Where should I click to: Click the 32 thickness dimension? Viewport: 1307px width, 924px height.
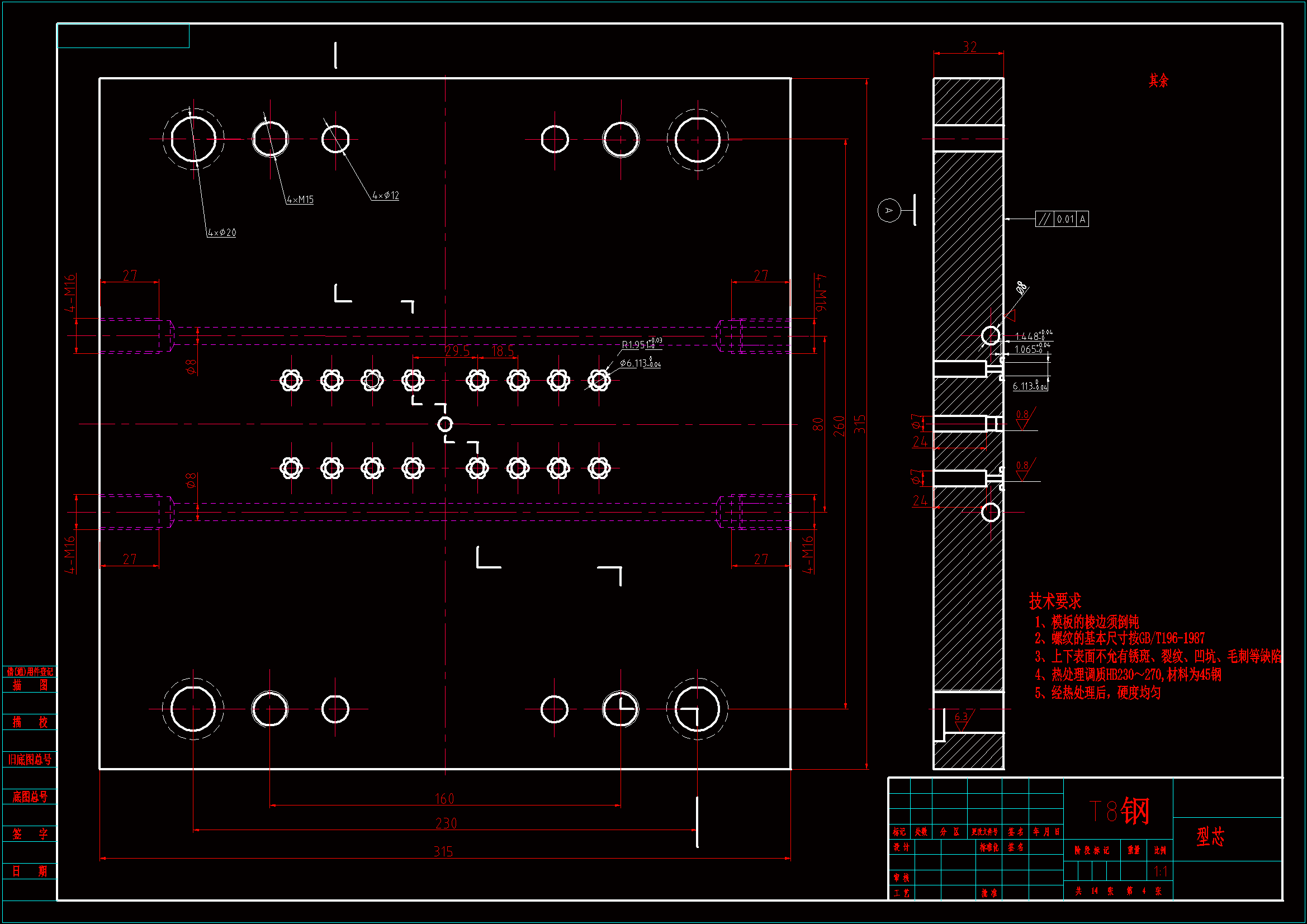pyautogui.click(x=969, y=47)
